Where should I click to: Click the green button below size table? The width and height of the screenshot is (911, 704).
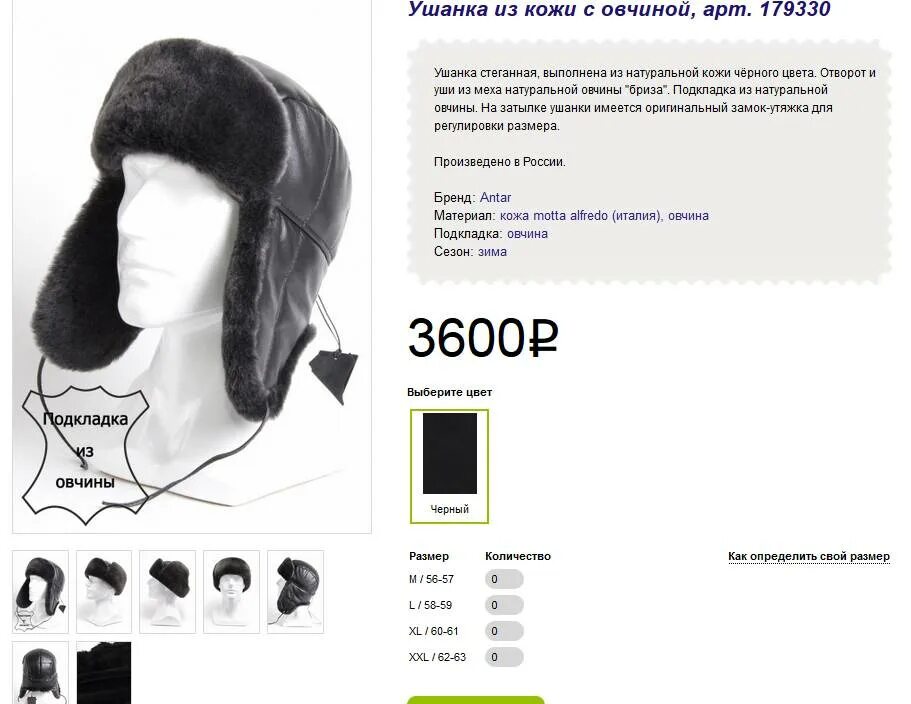475,700
